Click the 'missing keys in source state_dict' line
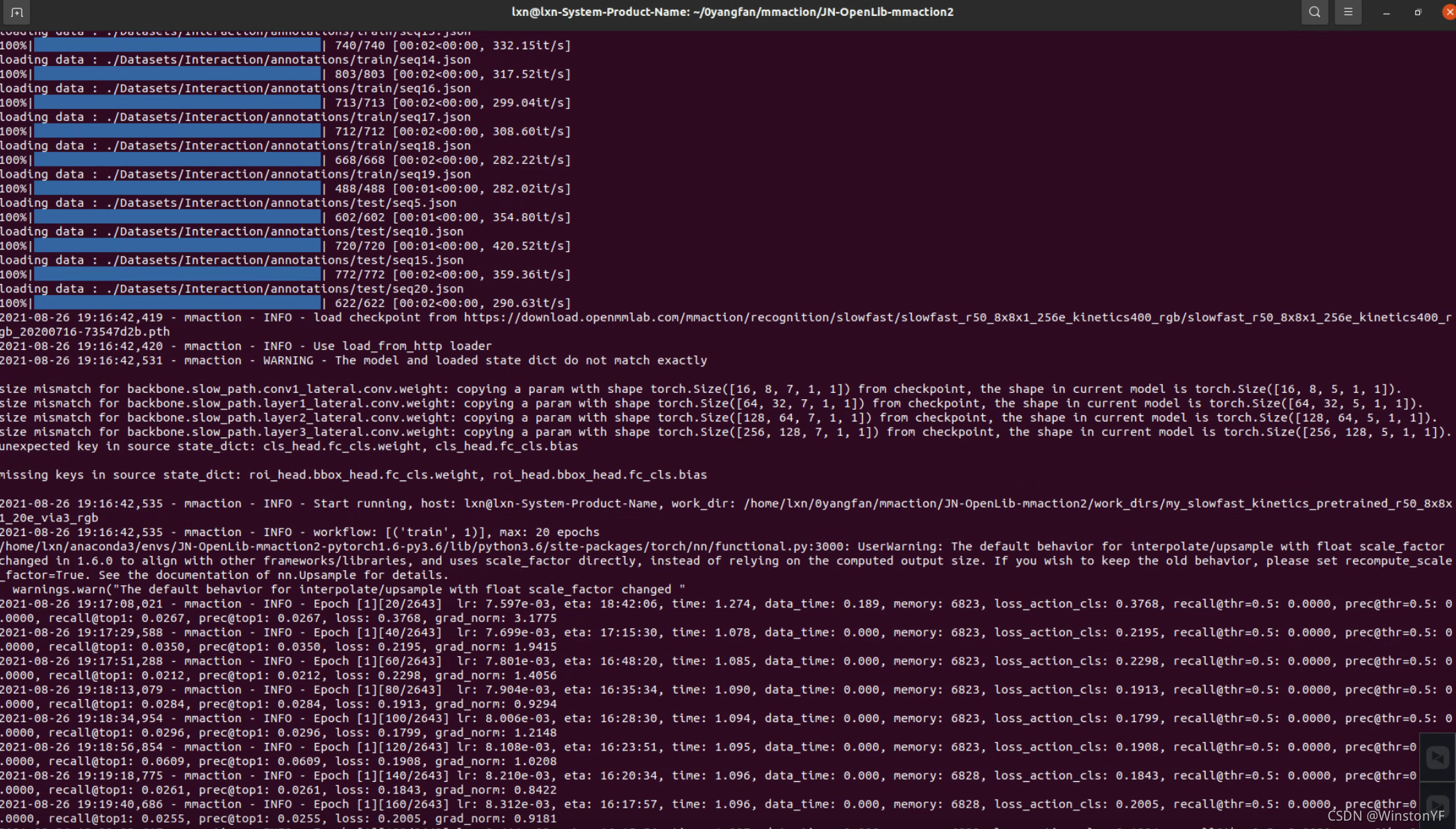 (354, 475)
